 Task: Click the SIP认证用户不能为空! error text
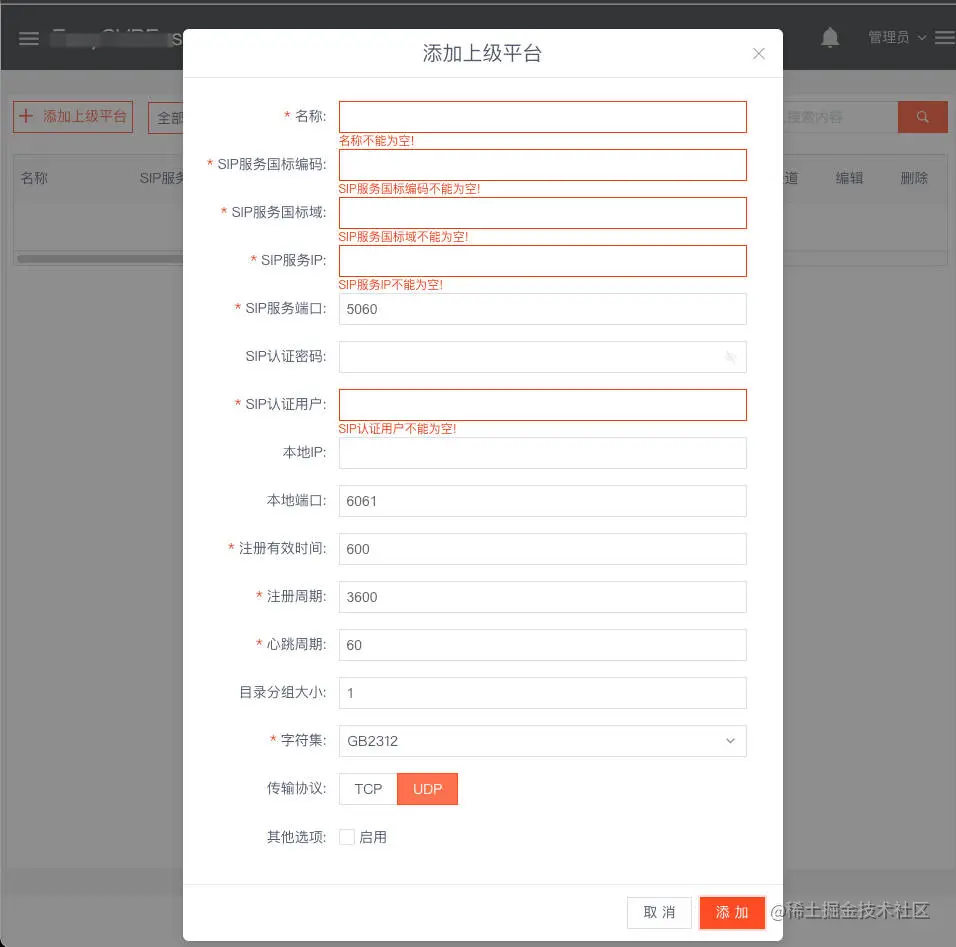[398, 429]
